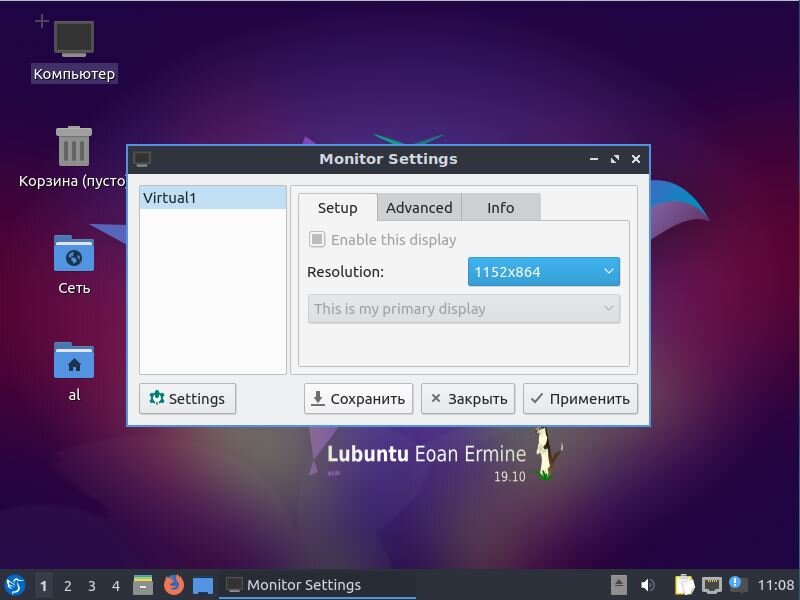Open the Monitor Settings window menu icon
The image size is (800, 600).
[x=142, y=158]
